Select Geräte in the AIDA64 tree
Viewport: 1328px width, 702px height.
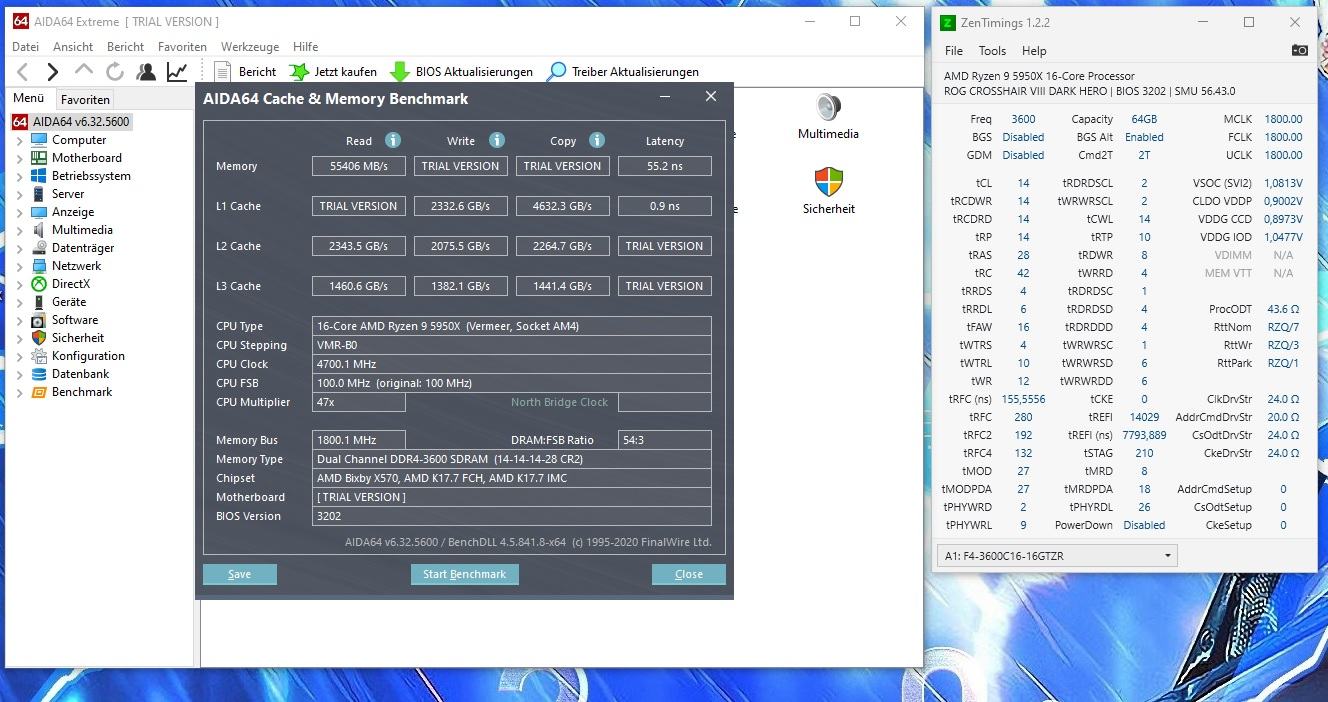point(69,302)
